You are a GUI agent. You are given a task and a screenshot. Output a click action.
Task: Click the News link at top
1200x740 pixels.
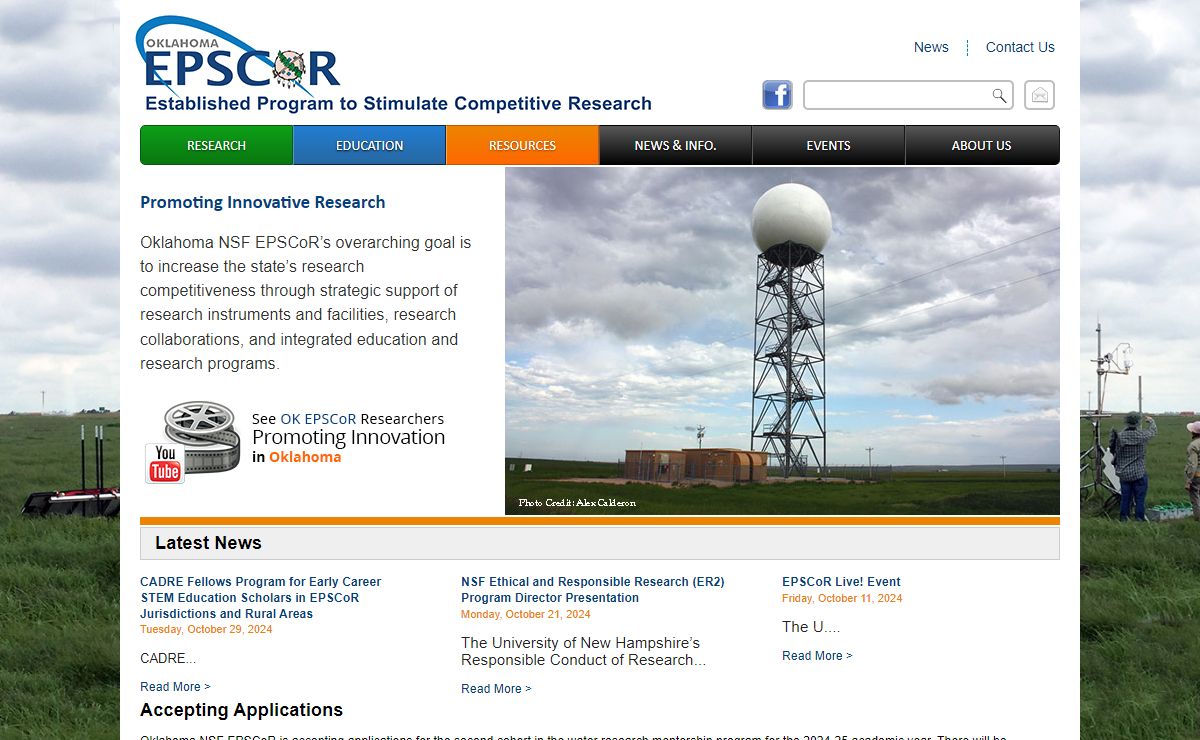pyautogui.click(x=931, y=47)
